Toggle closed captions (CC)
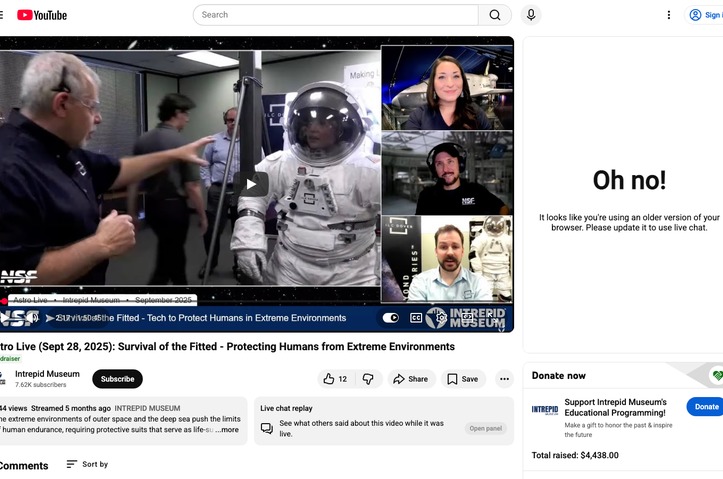 coord(416,318)
